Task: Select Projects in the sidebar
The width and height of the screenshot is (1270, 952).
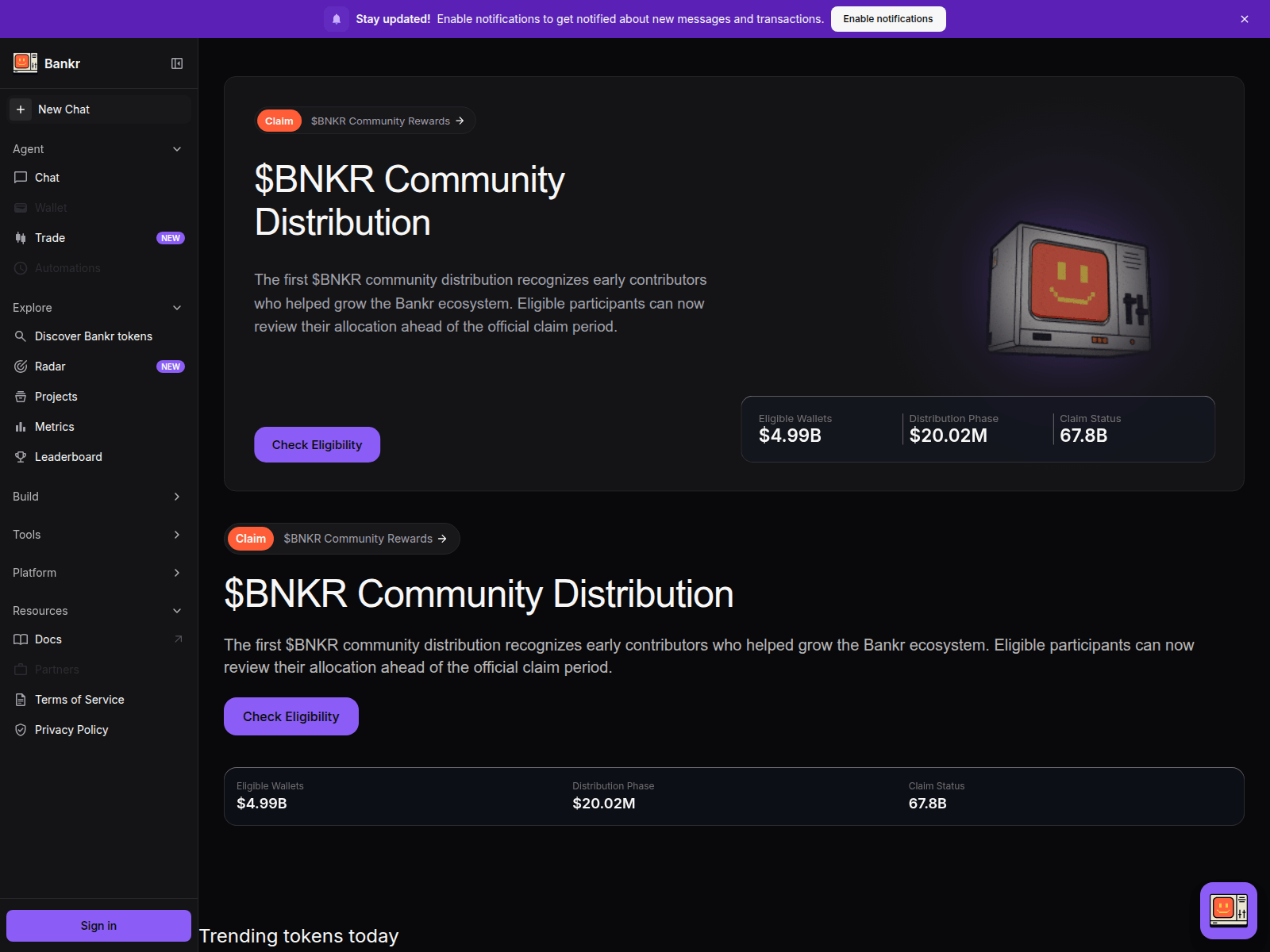Action: pyautogui.click(x=98, y=397)
